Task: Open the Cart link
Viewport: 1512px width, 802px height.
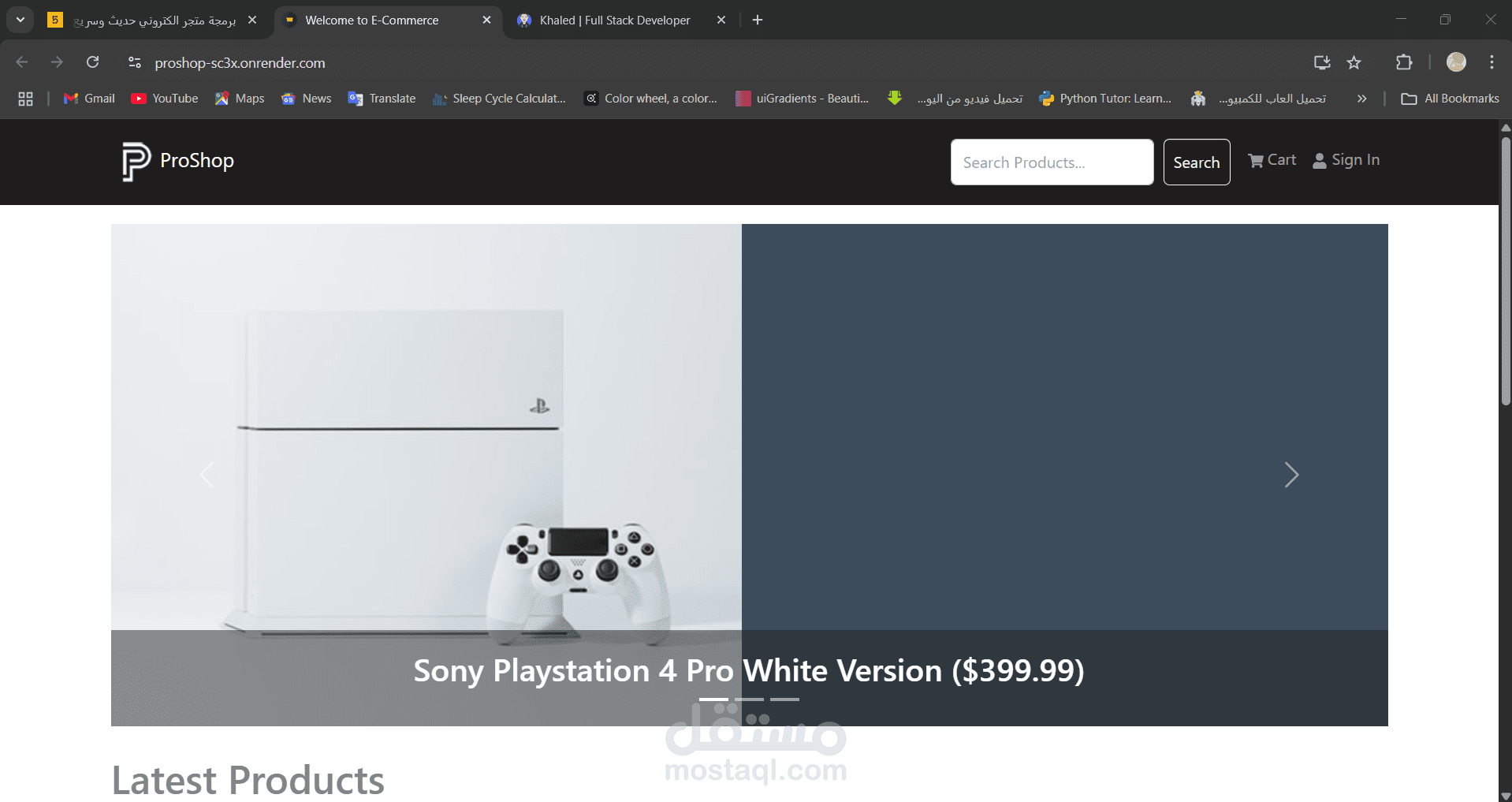Action: [1272, 160]
